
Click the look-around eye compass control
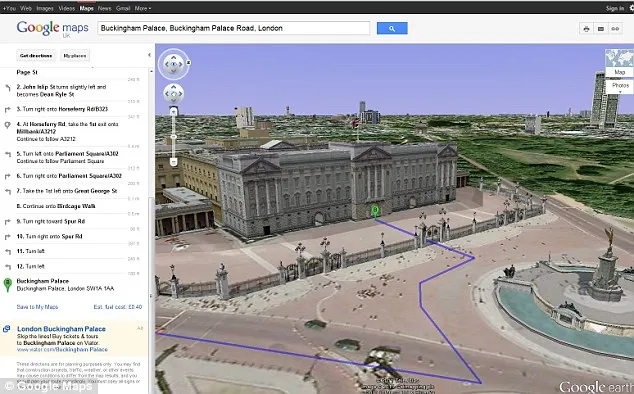[x=173, y=64]
